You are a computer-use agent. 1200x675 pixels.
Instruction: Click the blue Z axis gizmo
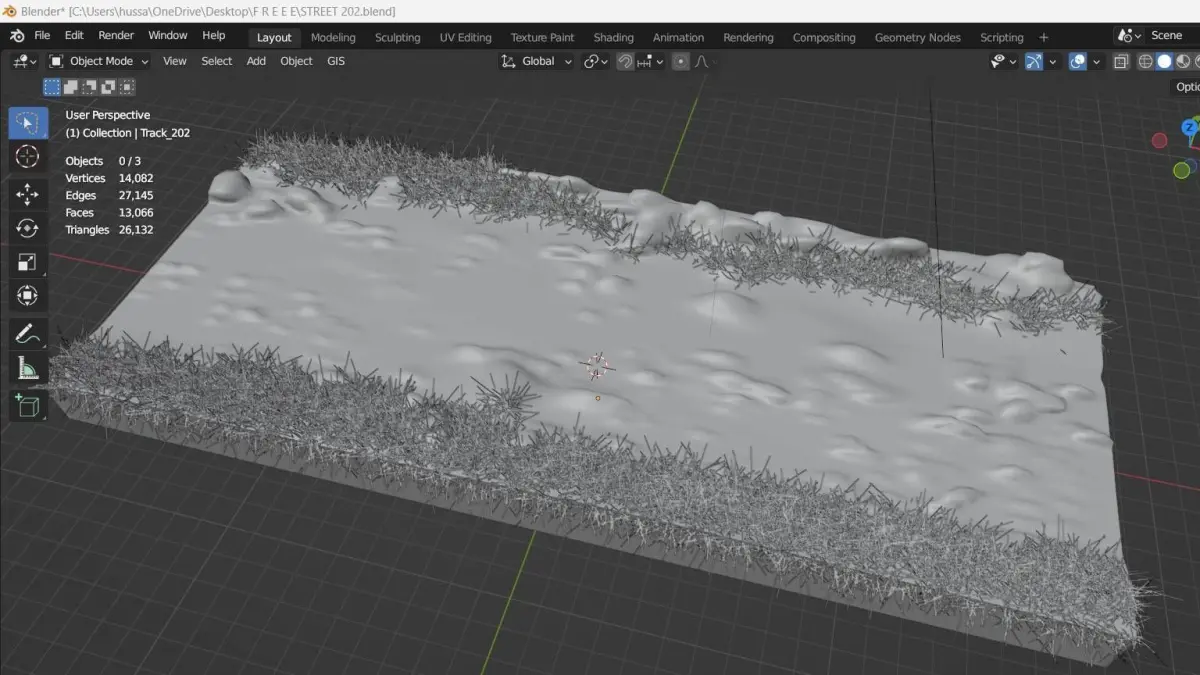[x=1190, y=127]
